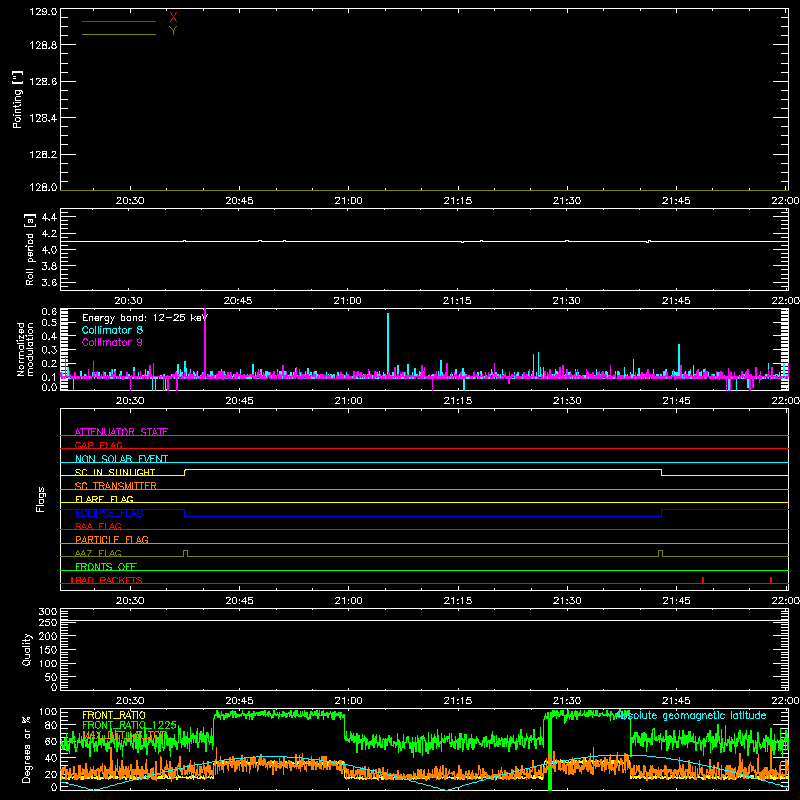Click the 20:45 time label under Roll period panel
The image size is (800, 800).
(x=238, y=301)
